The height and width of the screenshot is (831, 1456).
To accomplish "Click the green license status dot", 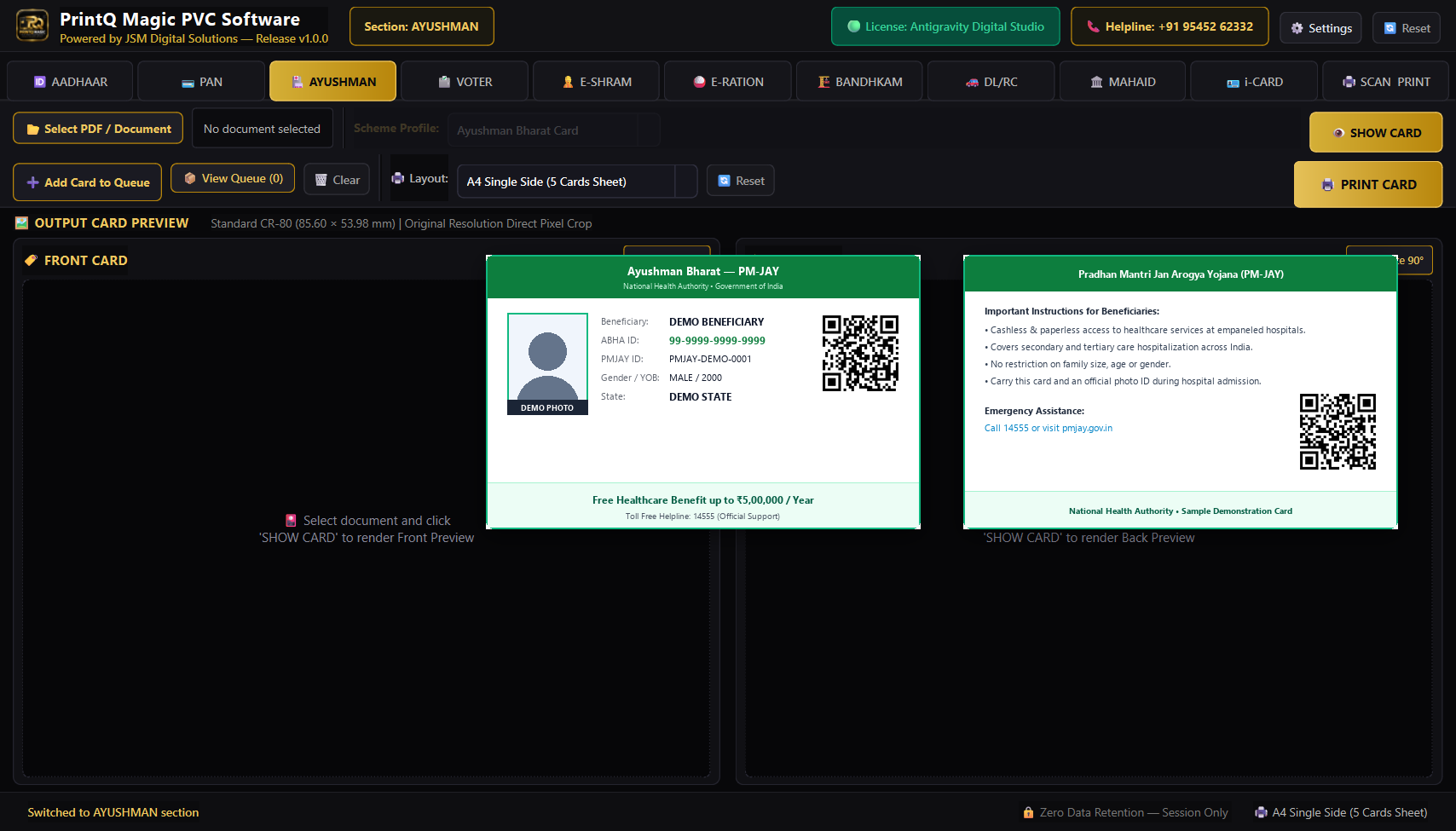I will 853,26.
